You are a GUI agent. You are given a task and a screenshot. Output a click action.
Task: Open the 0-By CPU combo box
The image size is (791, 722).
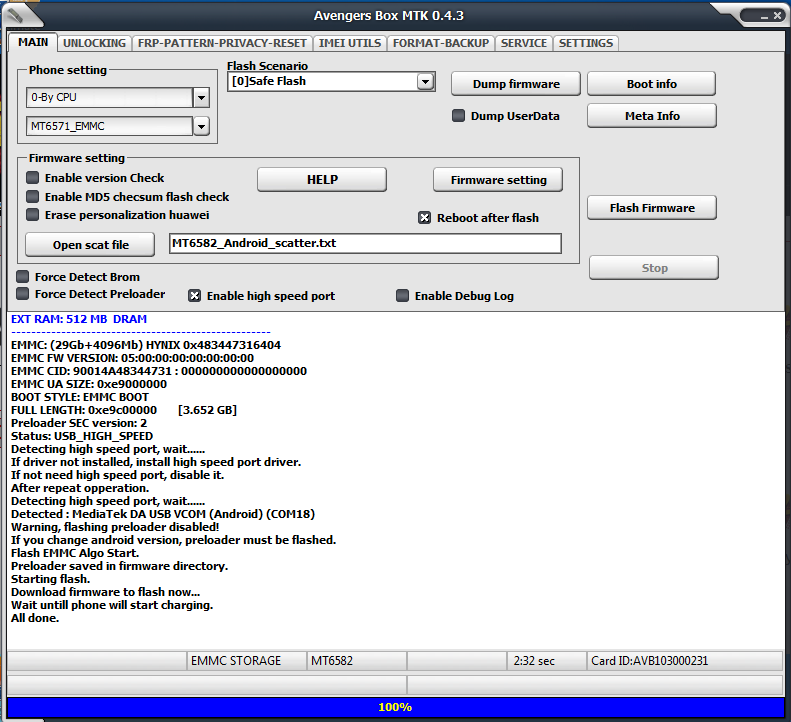pyautogui.click(x=118, y=97)
